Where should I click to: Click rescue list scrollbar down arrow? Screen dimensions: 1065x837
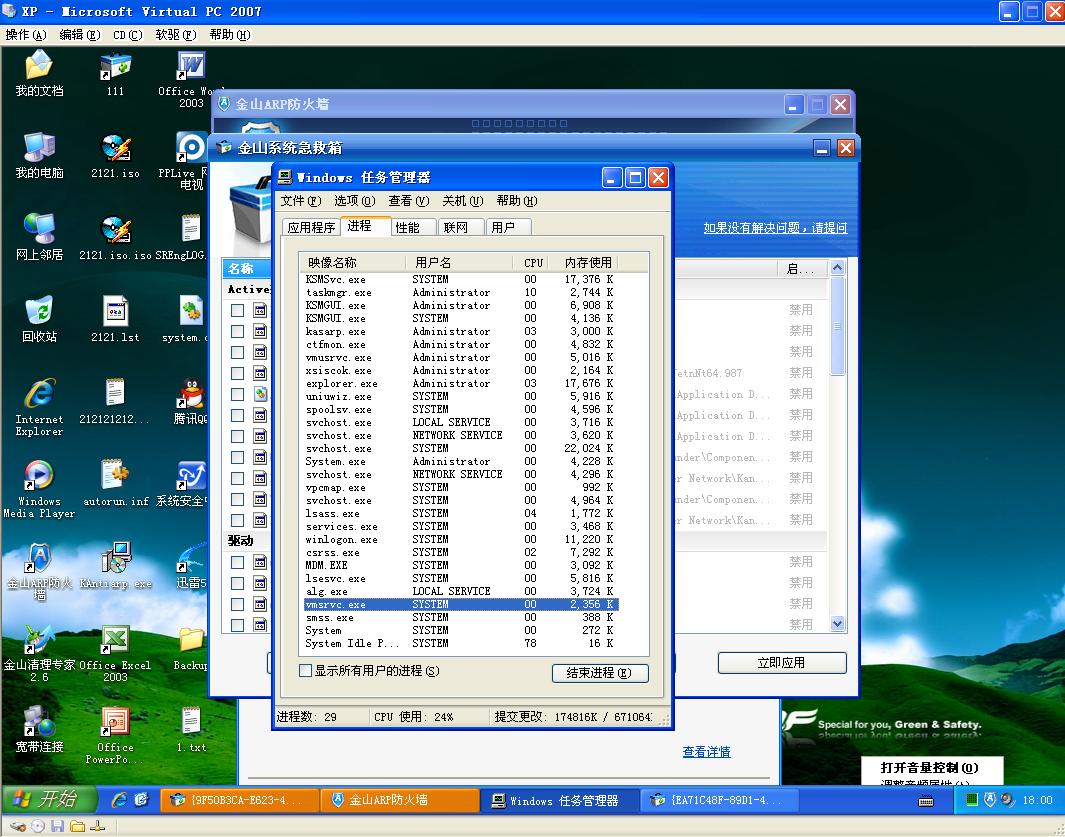(x=837, y=623)
